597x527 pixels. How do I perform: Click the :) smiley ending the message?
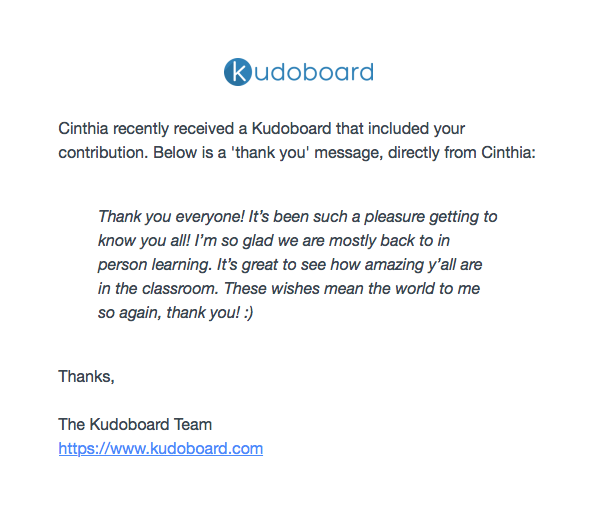click(x=249, y=313)
